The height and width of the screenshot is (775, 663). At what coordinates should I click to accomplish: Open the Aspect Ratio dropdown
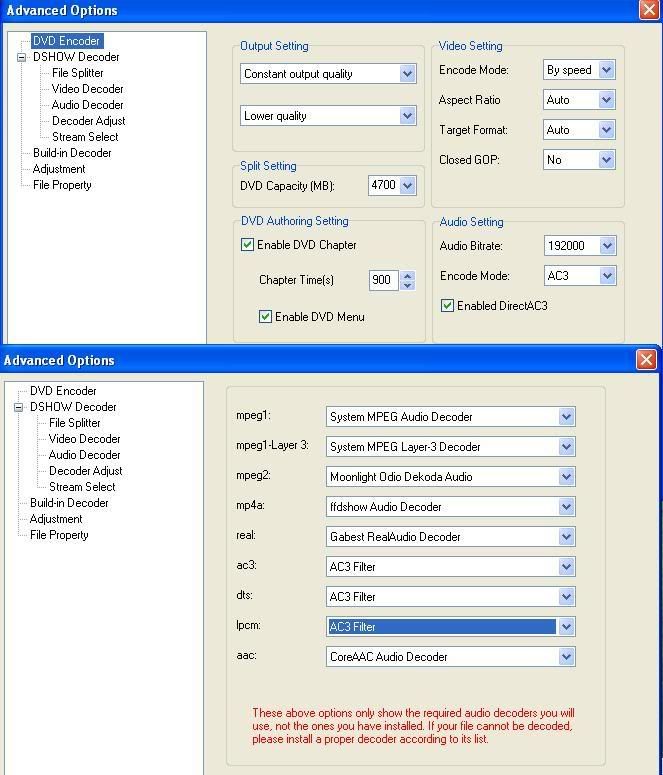click(x=606, y=101)
